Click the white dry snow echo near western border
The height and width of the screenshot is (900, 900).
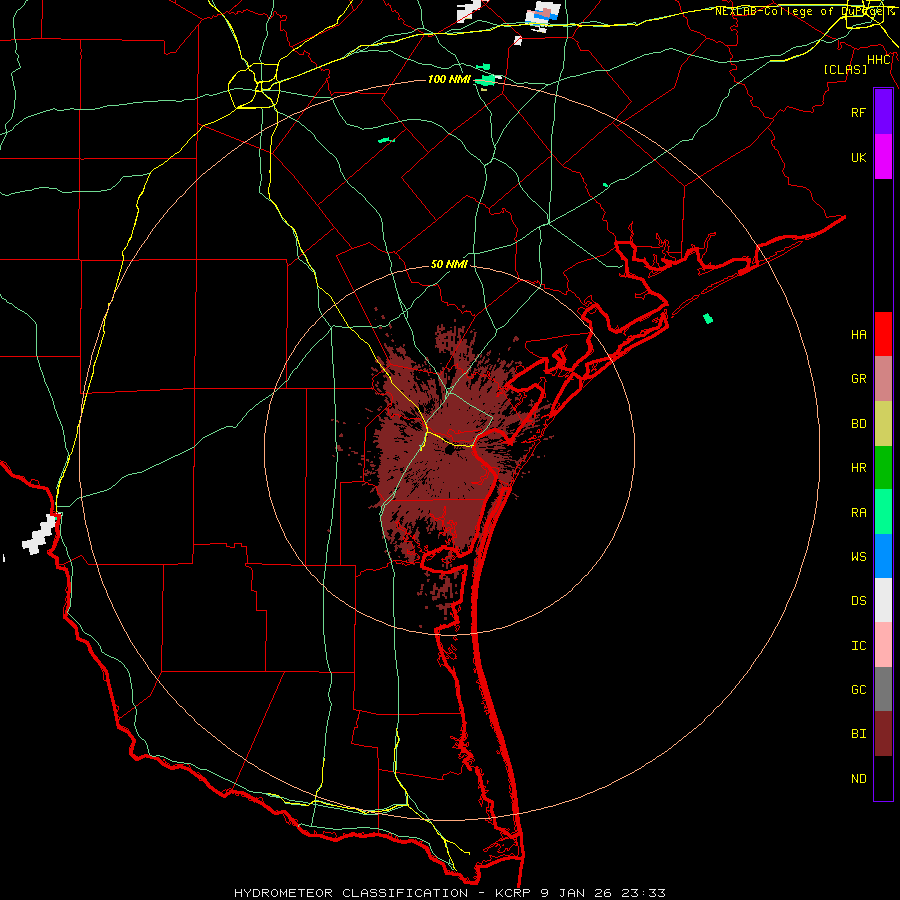click(x=40, y=534)
